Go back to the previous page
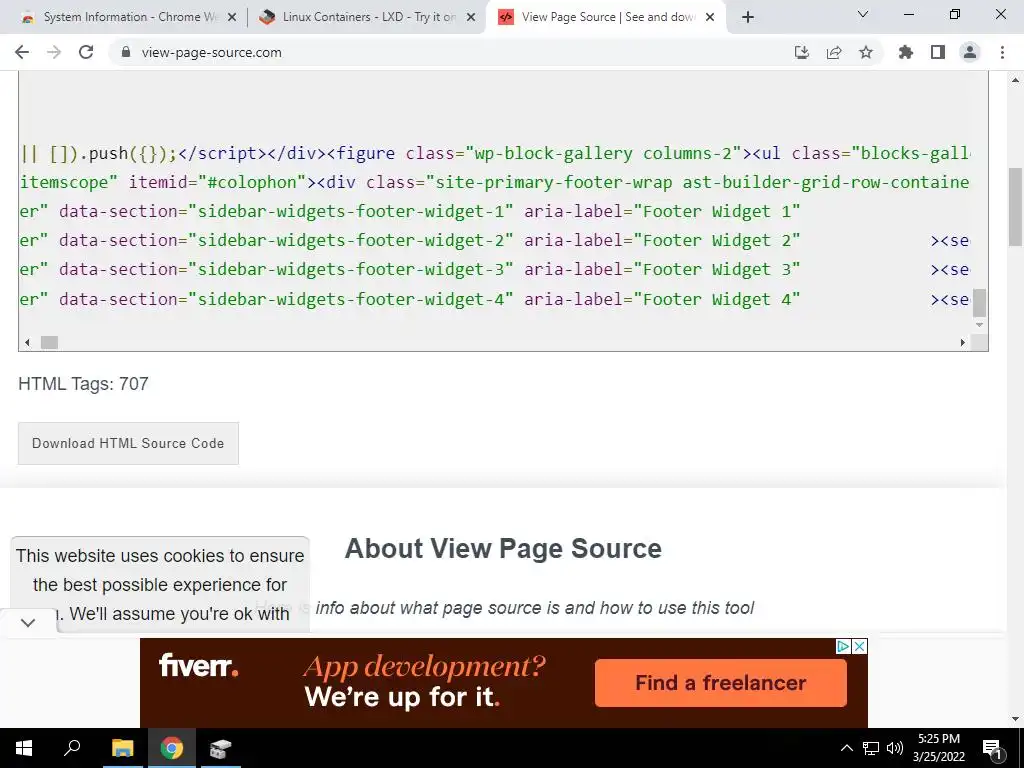 coord(22,52)
